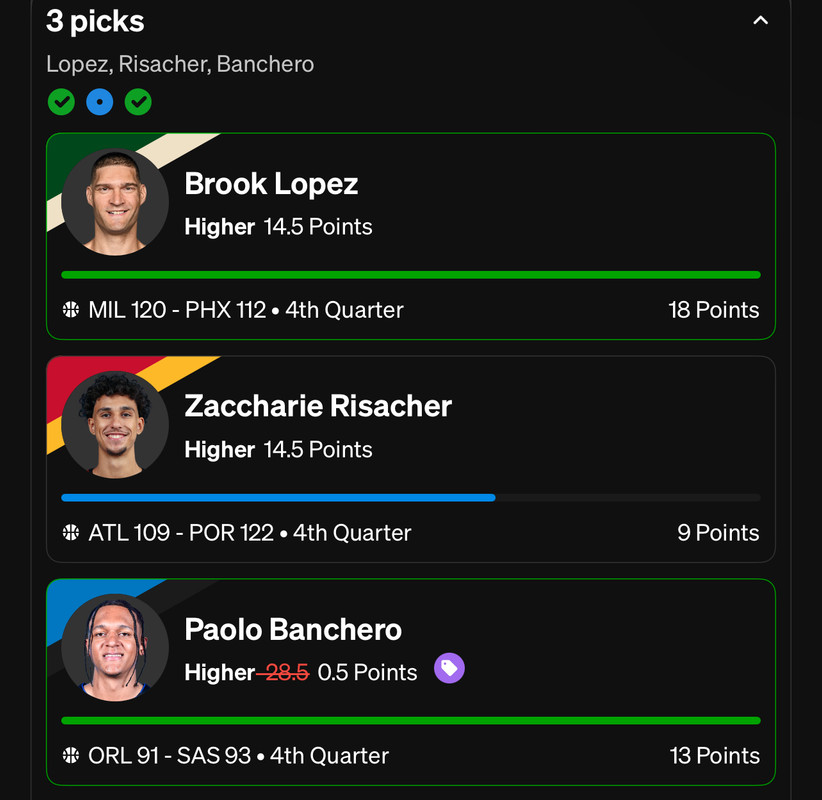This screenshot has height=800, width=822.
Task: Click basketball icon beside ATL 109 score
Action: click(71, 533)
